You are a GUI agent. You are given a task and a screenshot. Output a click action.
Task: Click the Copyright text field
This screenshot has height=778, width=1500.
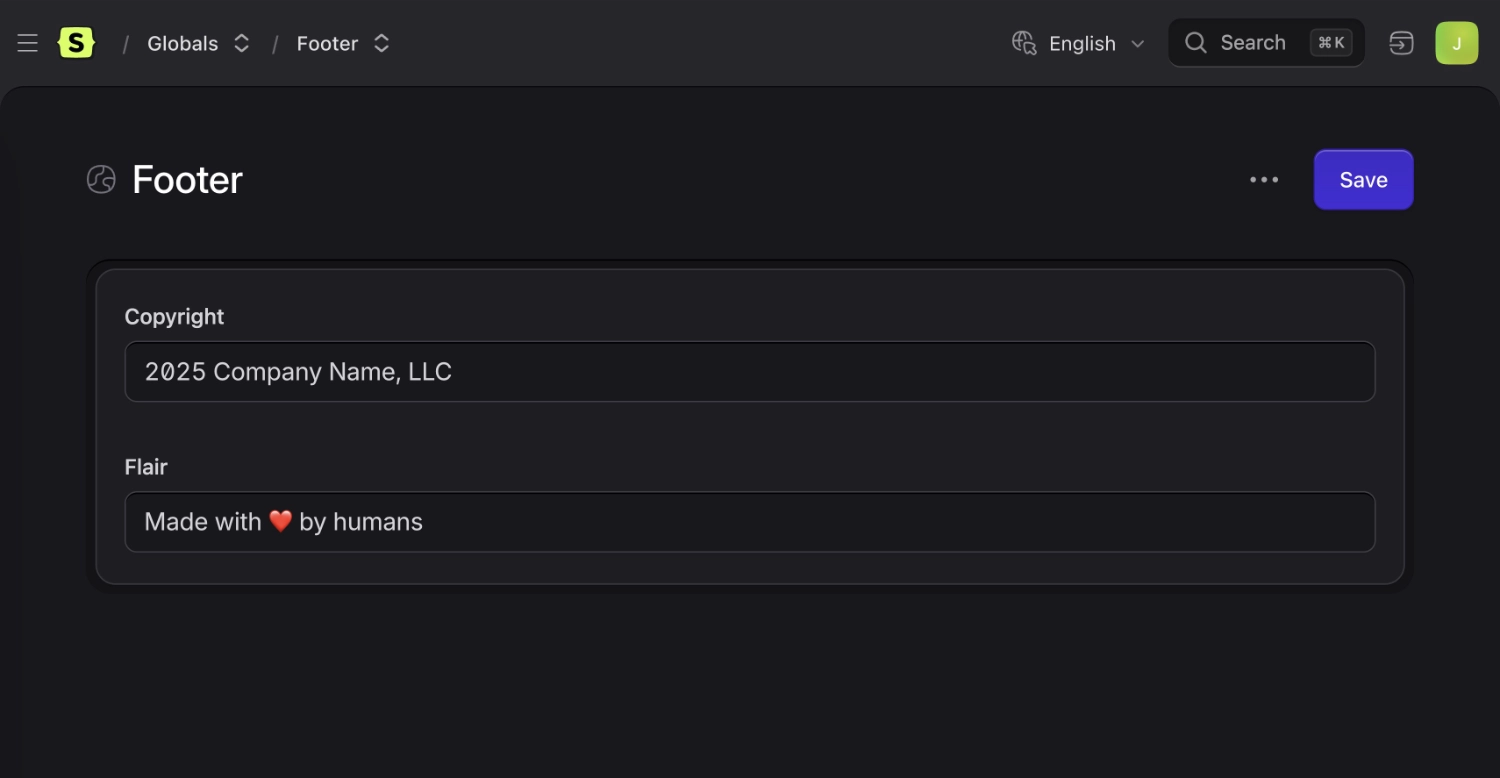tap(750, 371)
